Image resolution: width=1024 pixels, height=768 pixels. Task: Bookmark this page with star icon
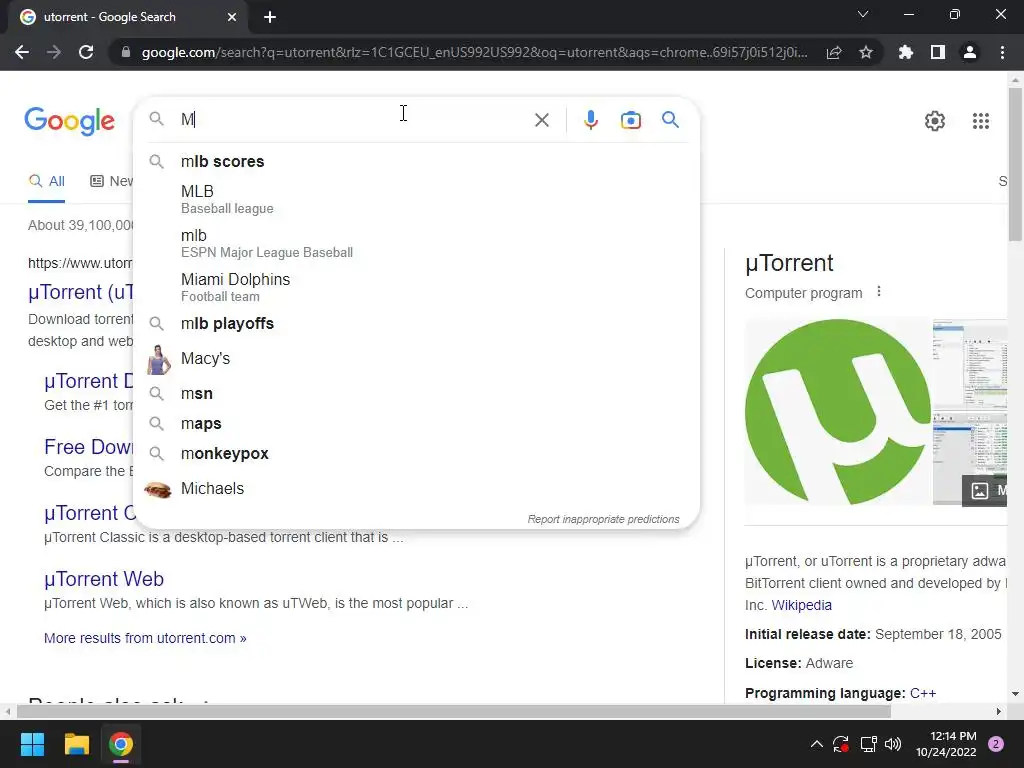pyautogui.click(x=866, y=52)
